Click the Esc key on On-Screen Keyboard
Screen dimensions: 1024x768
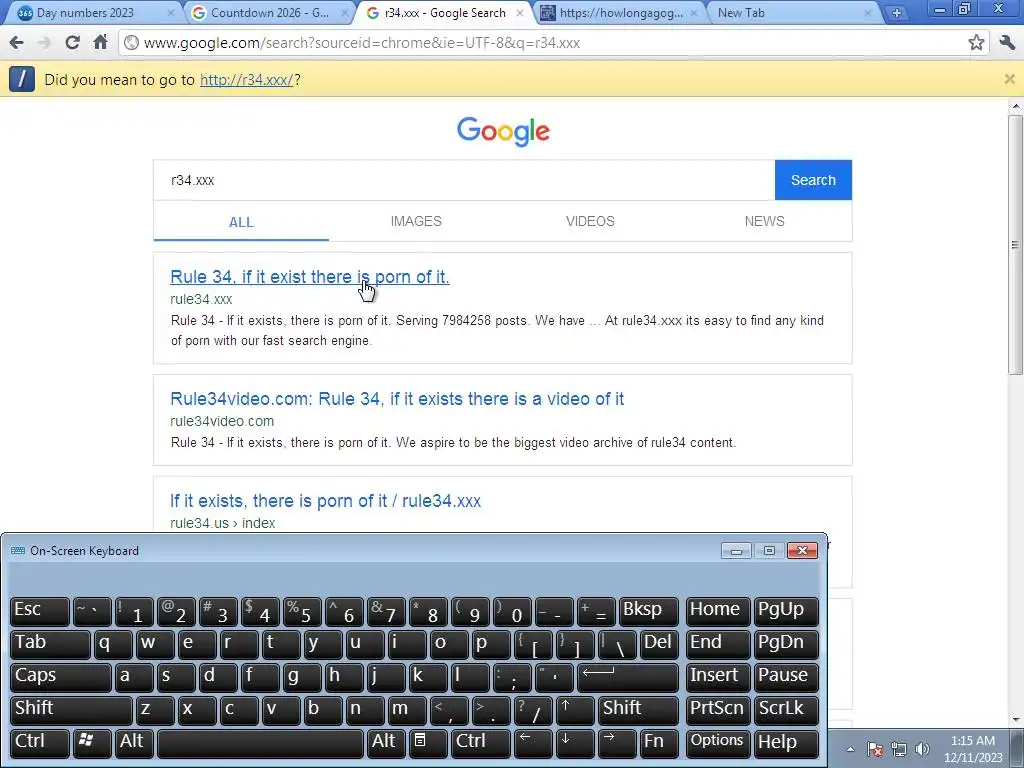click(x=40, y=611)
